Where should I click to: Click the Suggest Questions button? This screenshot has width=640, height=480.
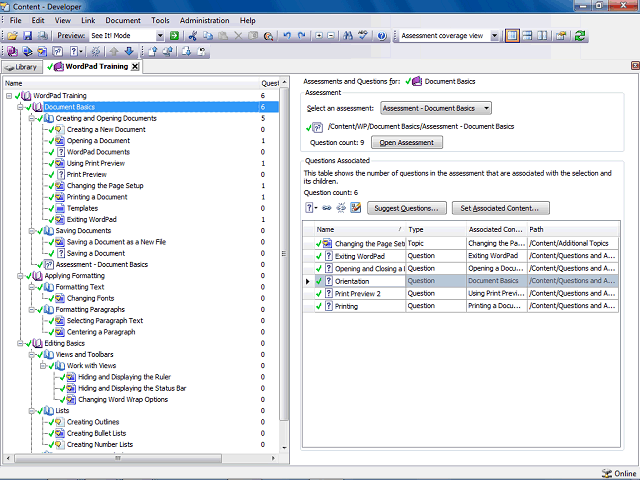point(407,208)
